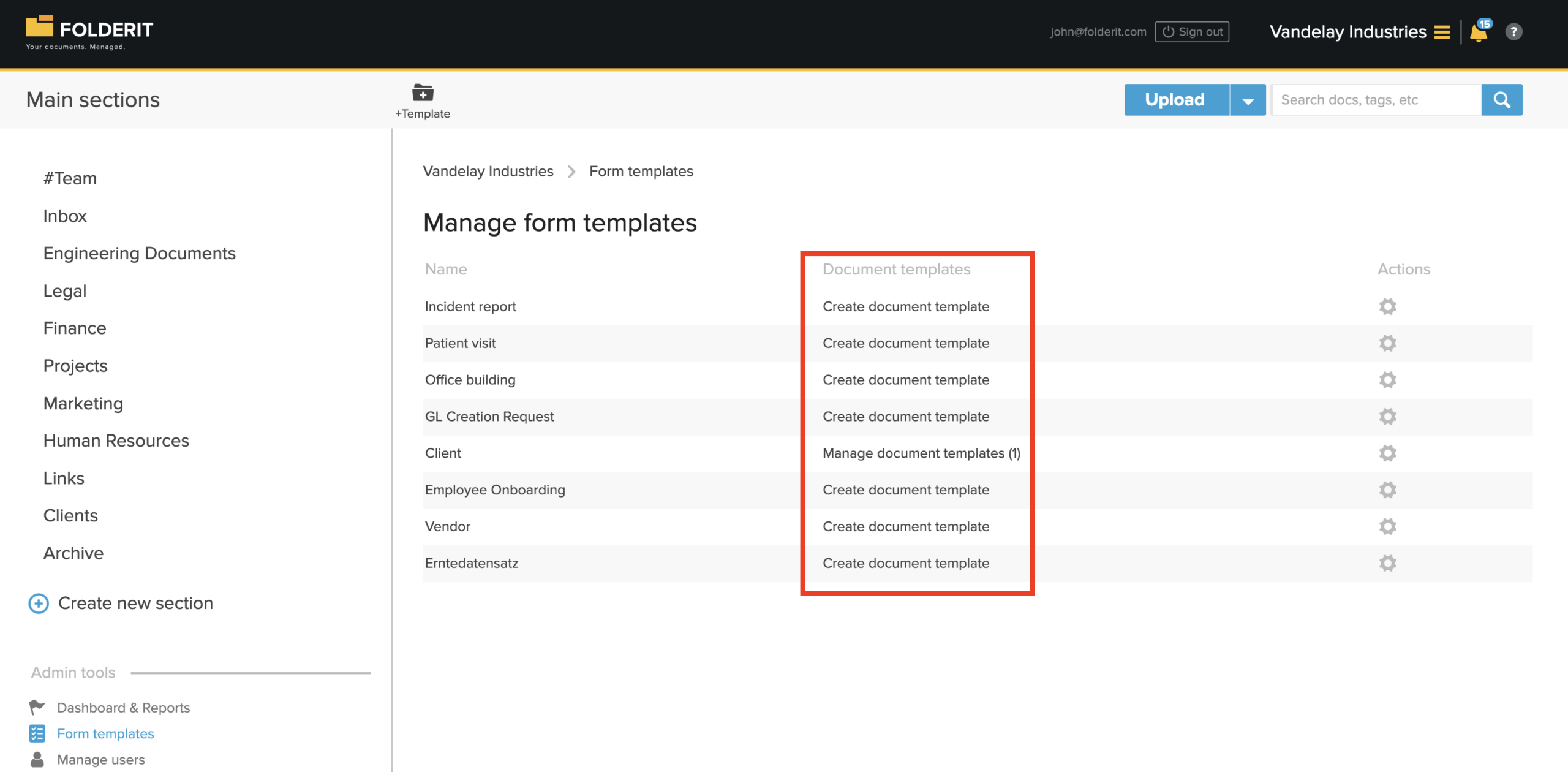
Task: Open gear actions for Incident report
Action: [1387, 306]
